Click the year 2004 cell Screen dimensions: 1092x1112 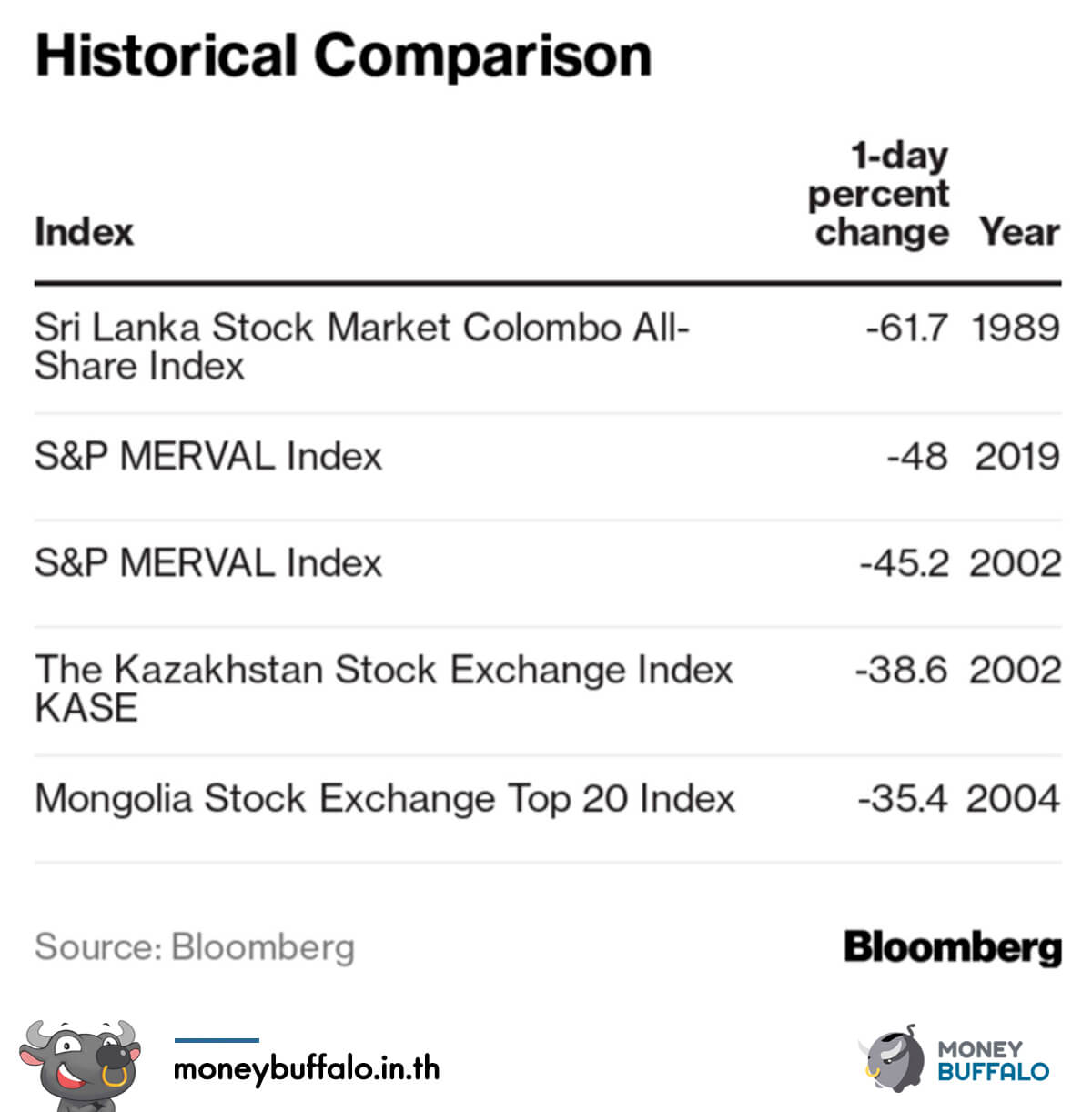pos(1013,799)
